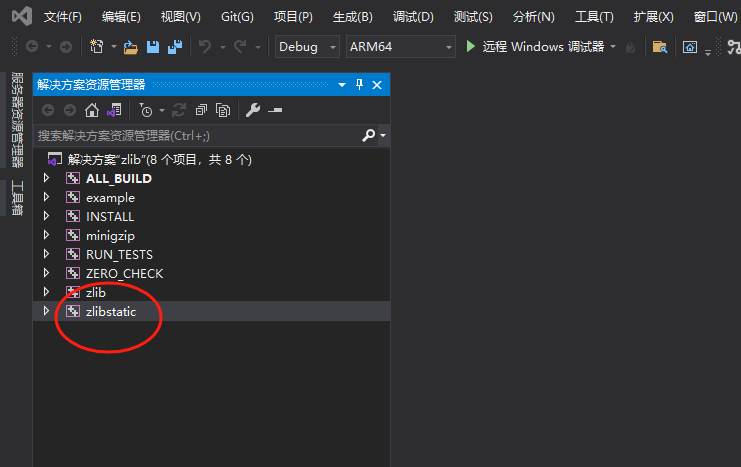
Task: Click the find in files icon
Action: (660, 47)
